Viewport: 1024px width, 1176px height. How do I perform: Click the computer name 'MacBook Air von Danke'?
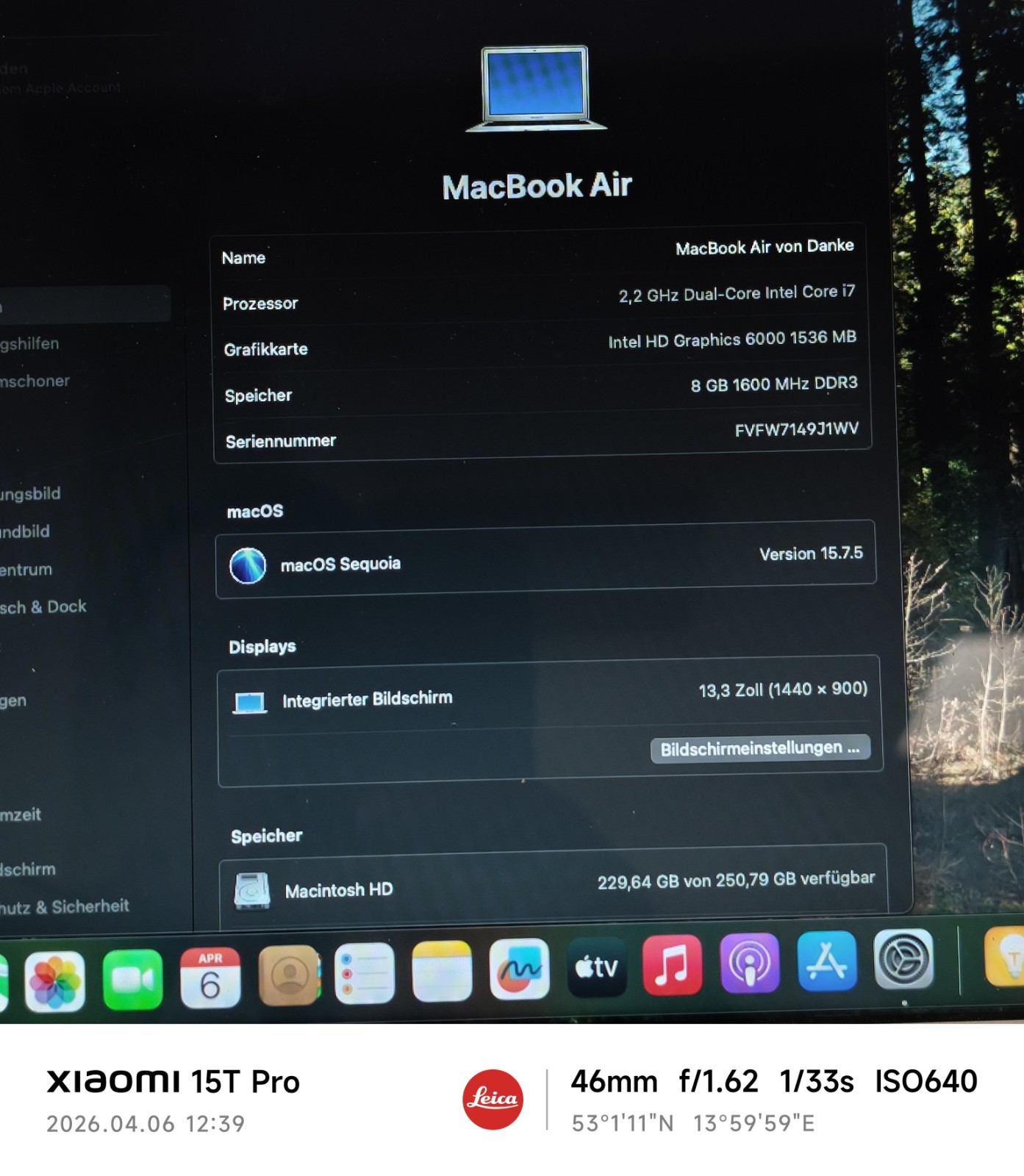pos(765,247)
